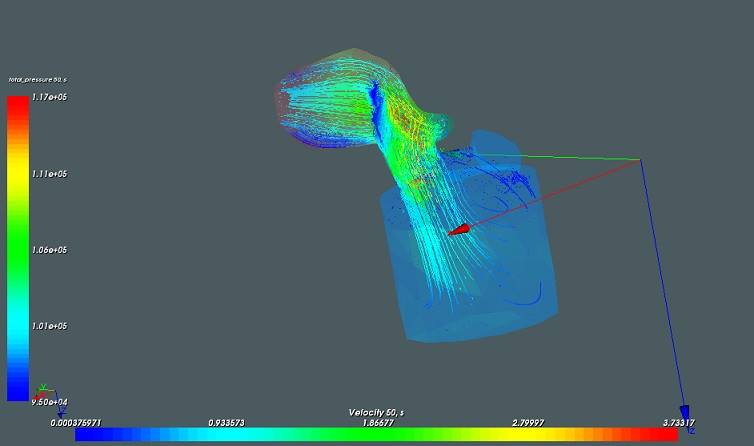Image resolution: width=754 pixels, height=446 pixels.
Task: Click the 3.73317 velocity maximum label
Action: coord(679,423)
